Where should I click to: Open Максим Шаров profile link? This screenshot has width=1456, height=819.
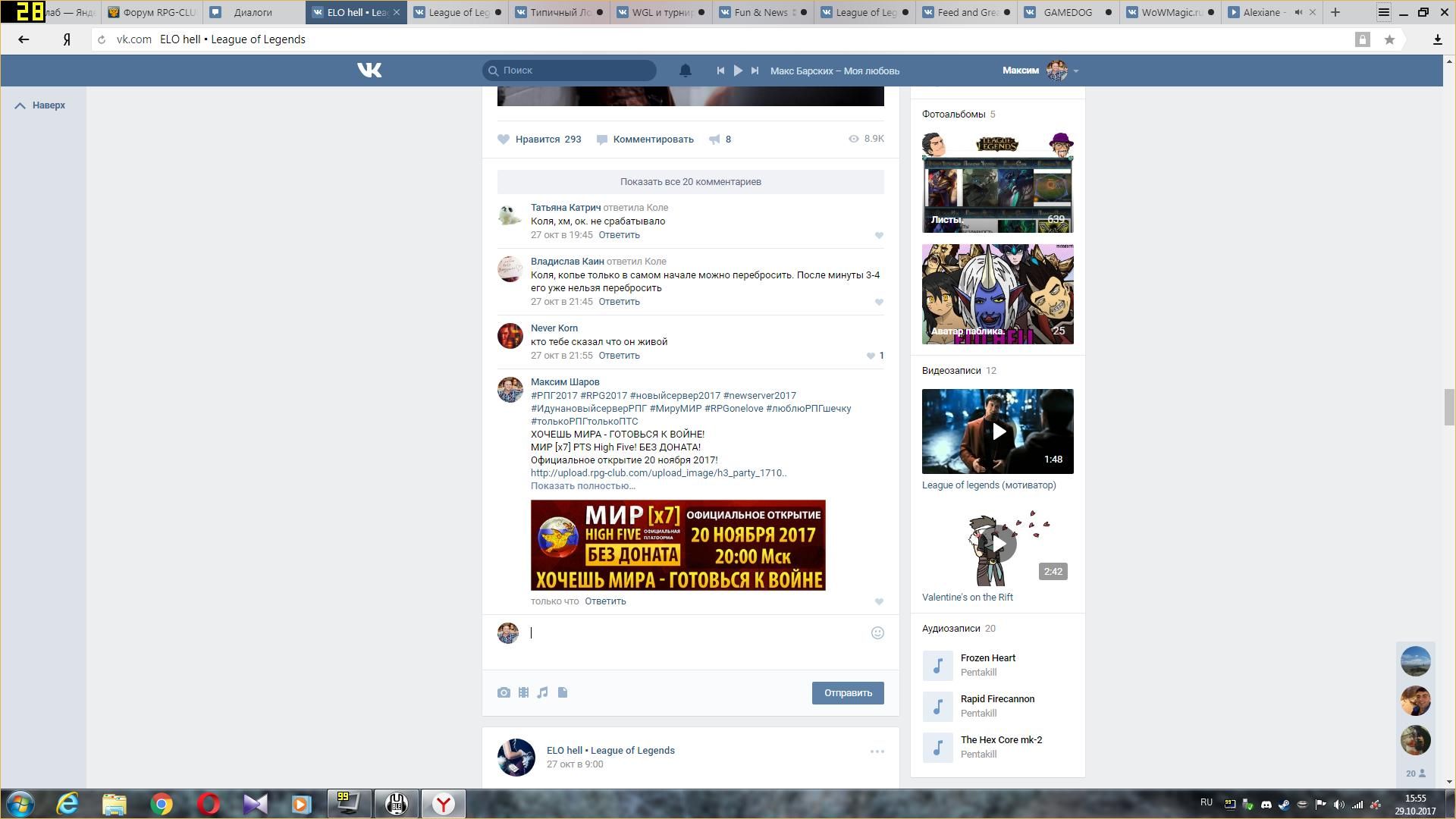tap(565, 382)
